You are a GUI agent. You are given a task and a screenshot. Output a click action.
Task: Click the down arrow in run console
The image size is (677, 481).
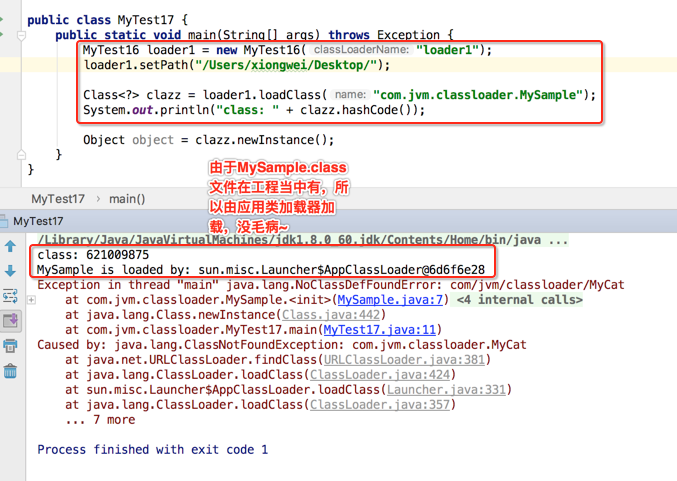(x=10, y=271)
